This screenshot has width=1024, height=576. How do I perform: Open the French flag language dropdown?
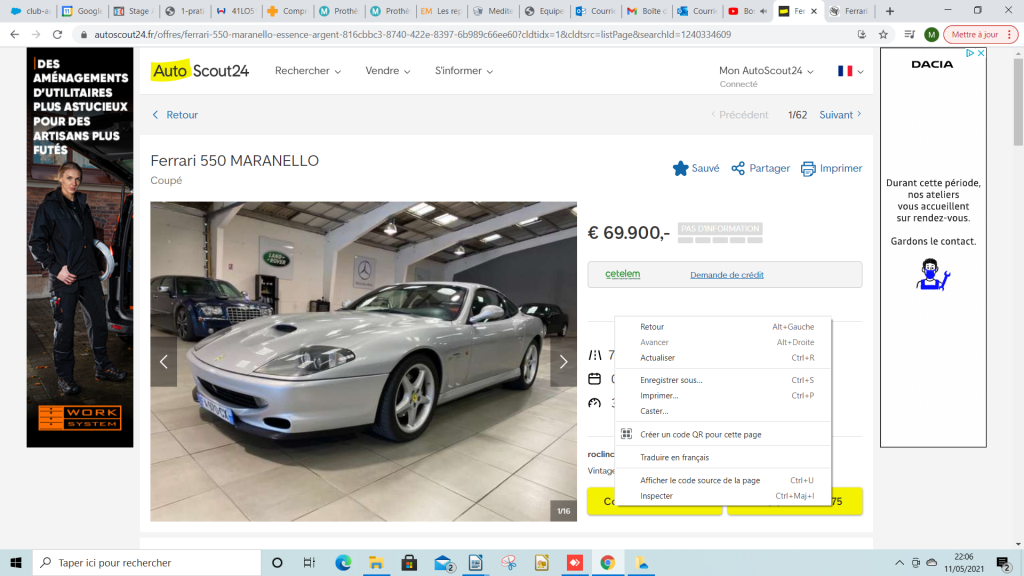[850, 71]
